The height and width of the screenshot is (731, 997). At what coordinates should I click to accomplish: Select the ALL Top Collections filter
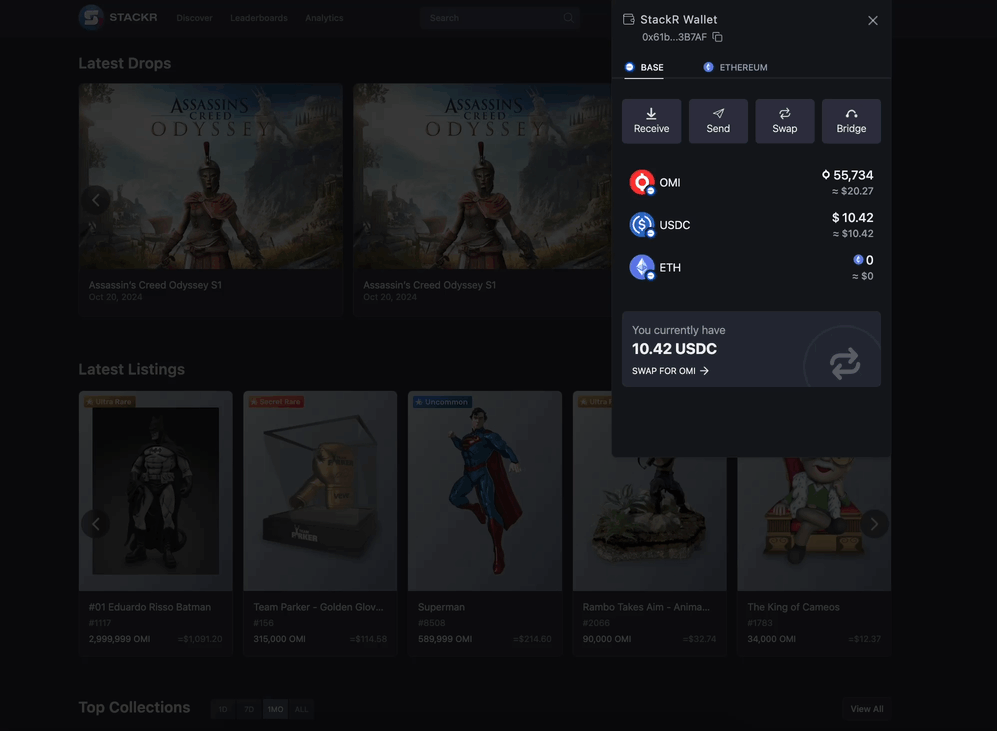(x=301, y=709)
